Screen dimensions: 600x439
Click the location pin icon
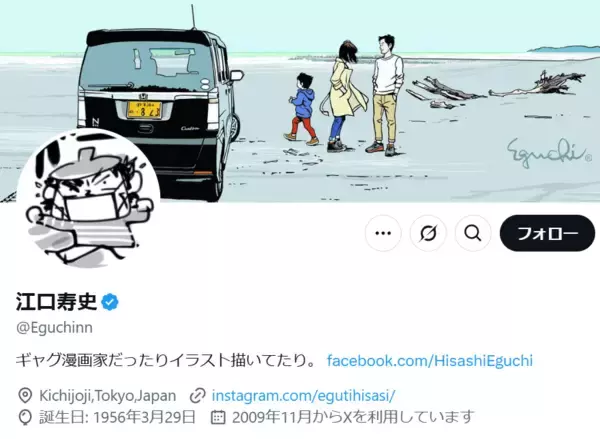(25, 395)
